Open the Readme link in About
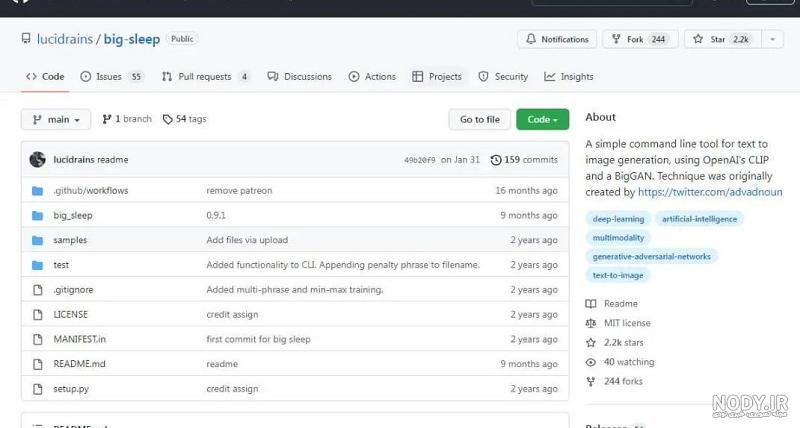Viewport: 800px width, 428px height. [x=612, y=304]
